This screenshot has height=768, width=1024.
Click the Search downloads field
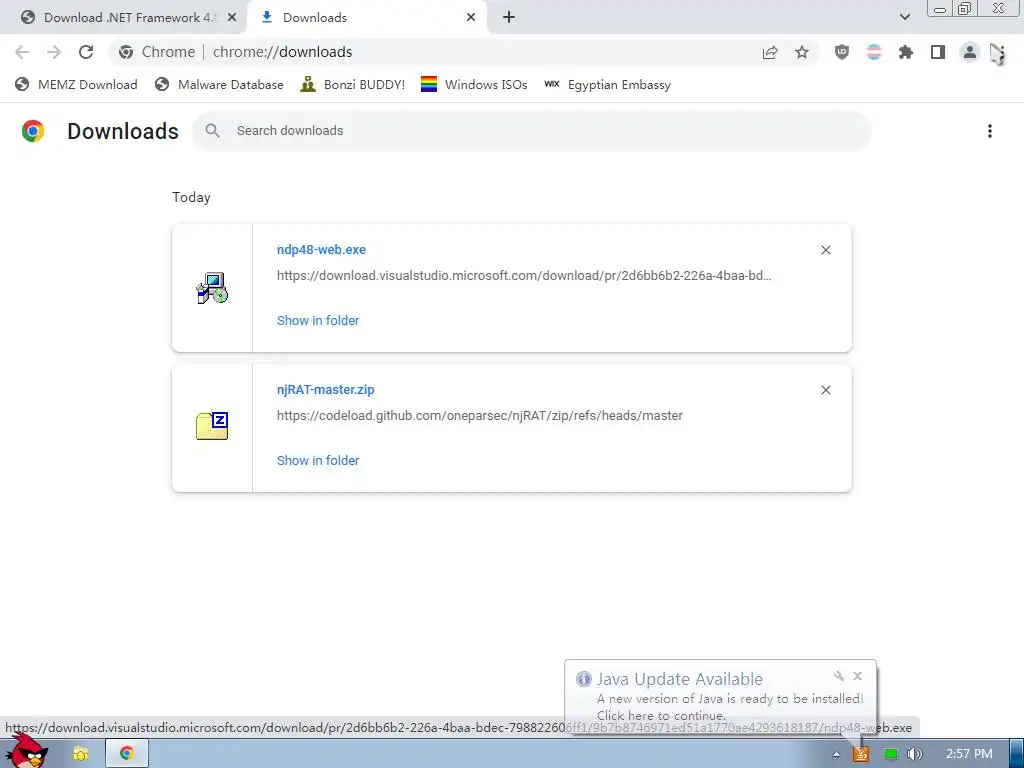click(x=532, y=131)
